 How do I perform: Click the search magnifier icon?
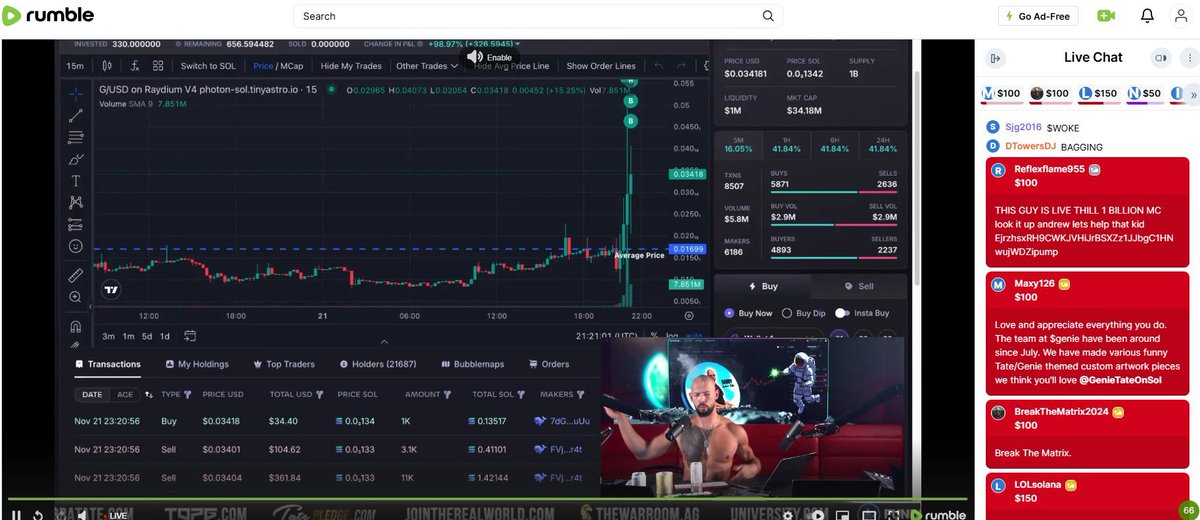pos(768,16)
